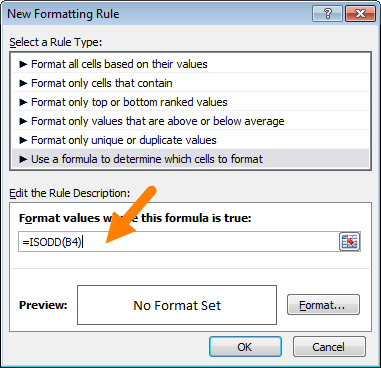The image size is (381, 368).
Task: Choose Format only unique or duplicate values
Action: point(191,140)
